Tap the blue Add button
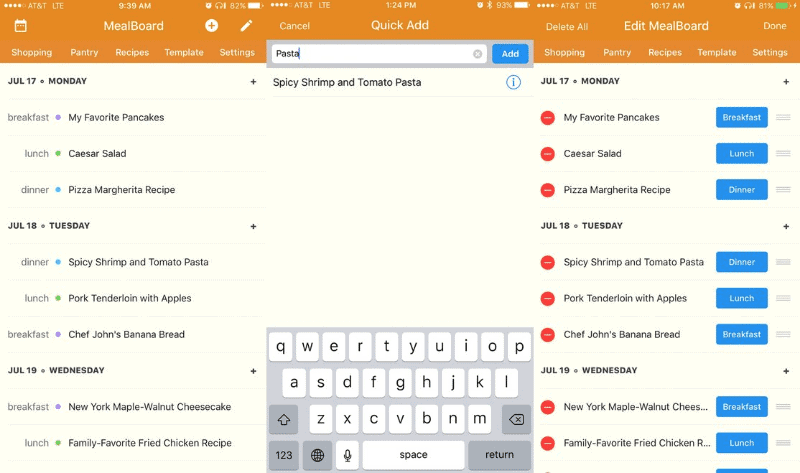Viewport: 800px width, 473px height. pyautogui.click(x=510, y=54)
